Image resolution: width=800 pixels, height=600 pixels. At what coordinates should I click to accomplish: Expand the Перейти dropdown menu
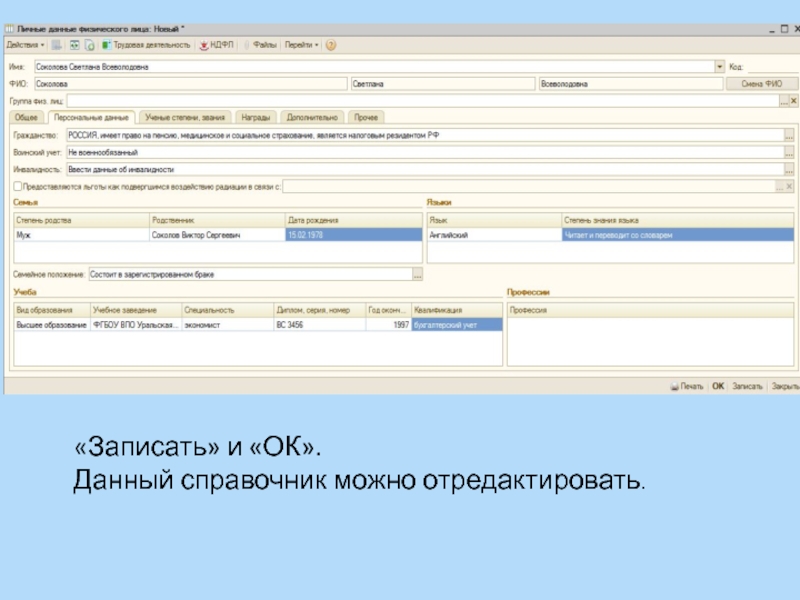[302, 45]
